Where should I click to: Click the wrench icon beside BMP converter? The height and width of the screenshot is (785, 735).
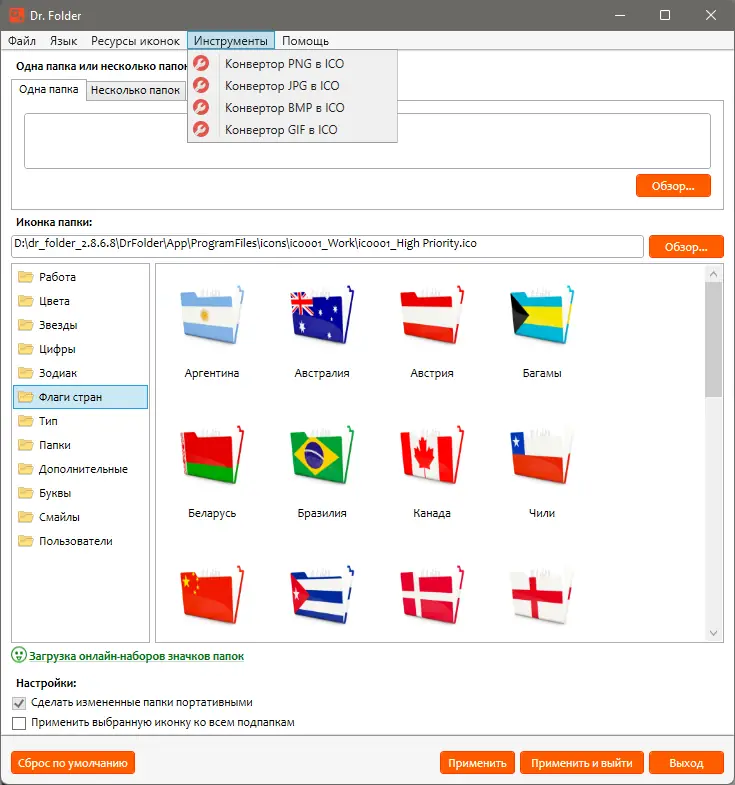pos(201,108)
